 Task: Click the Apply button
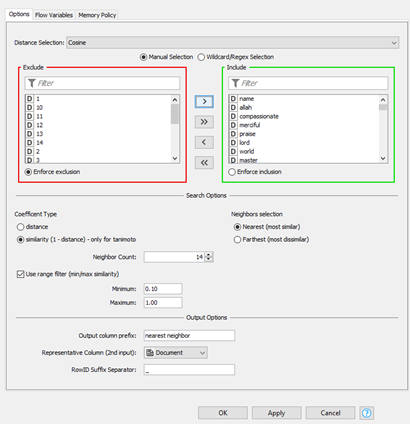(x=276, y=413)
